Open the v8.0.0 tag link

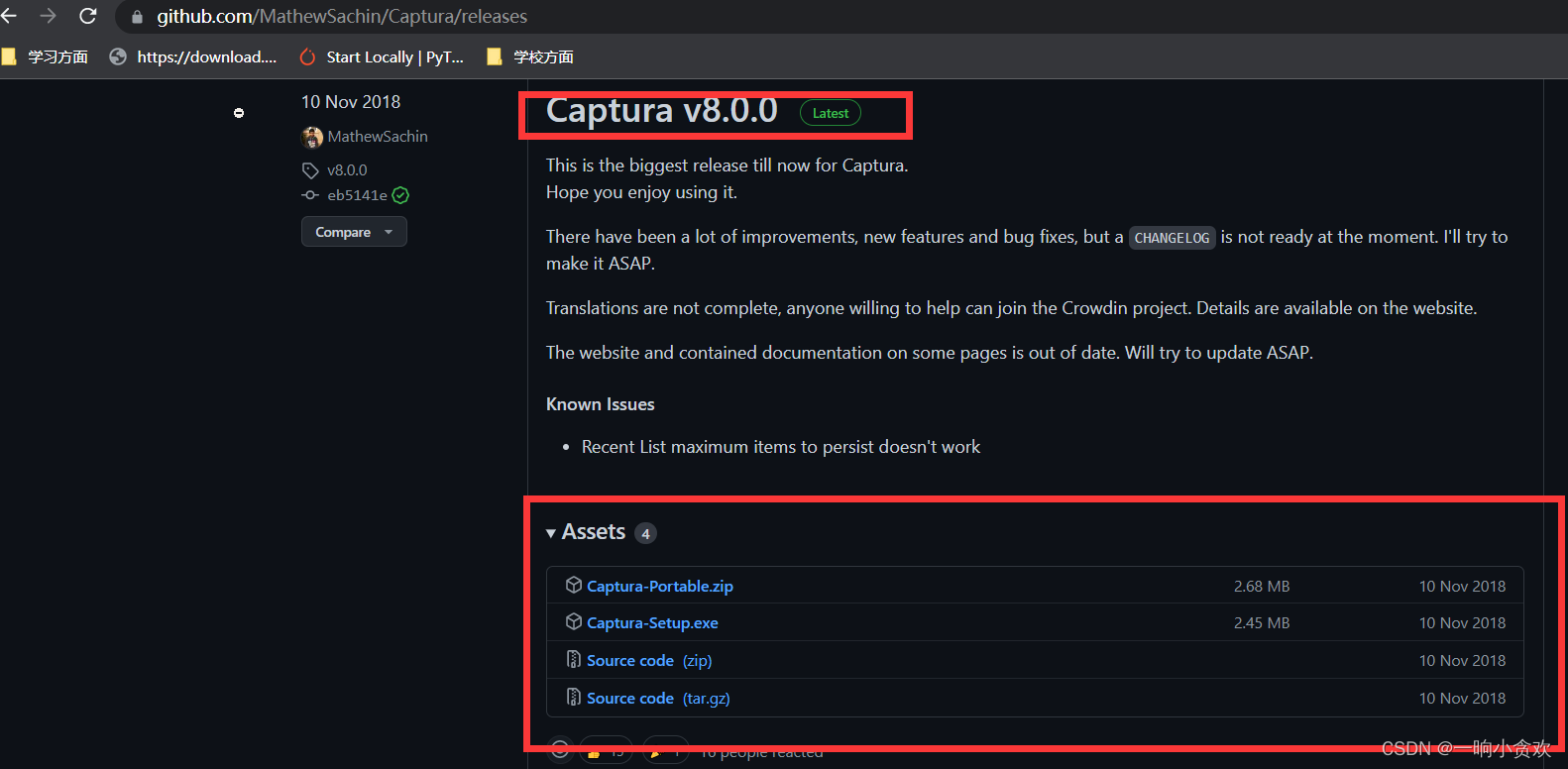pos(347,170)
